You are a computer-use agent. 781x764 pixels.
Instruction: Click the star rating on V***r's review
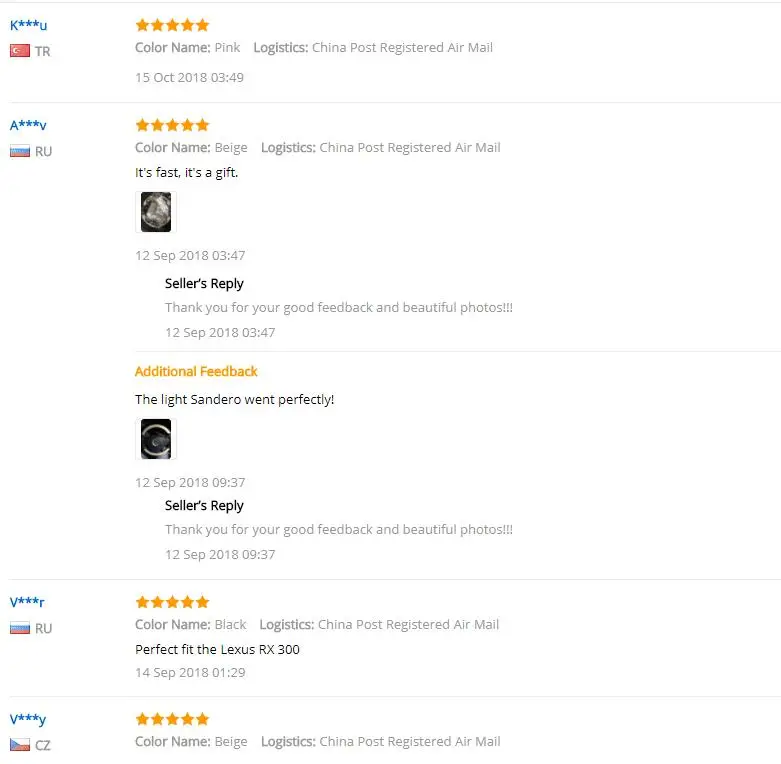[x=172, y=602]
